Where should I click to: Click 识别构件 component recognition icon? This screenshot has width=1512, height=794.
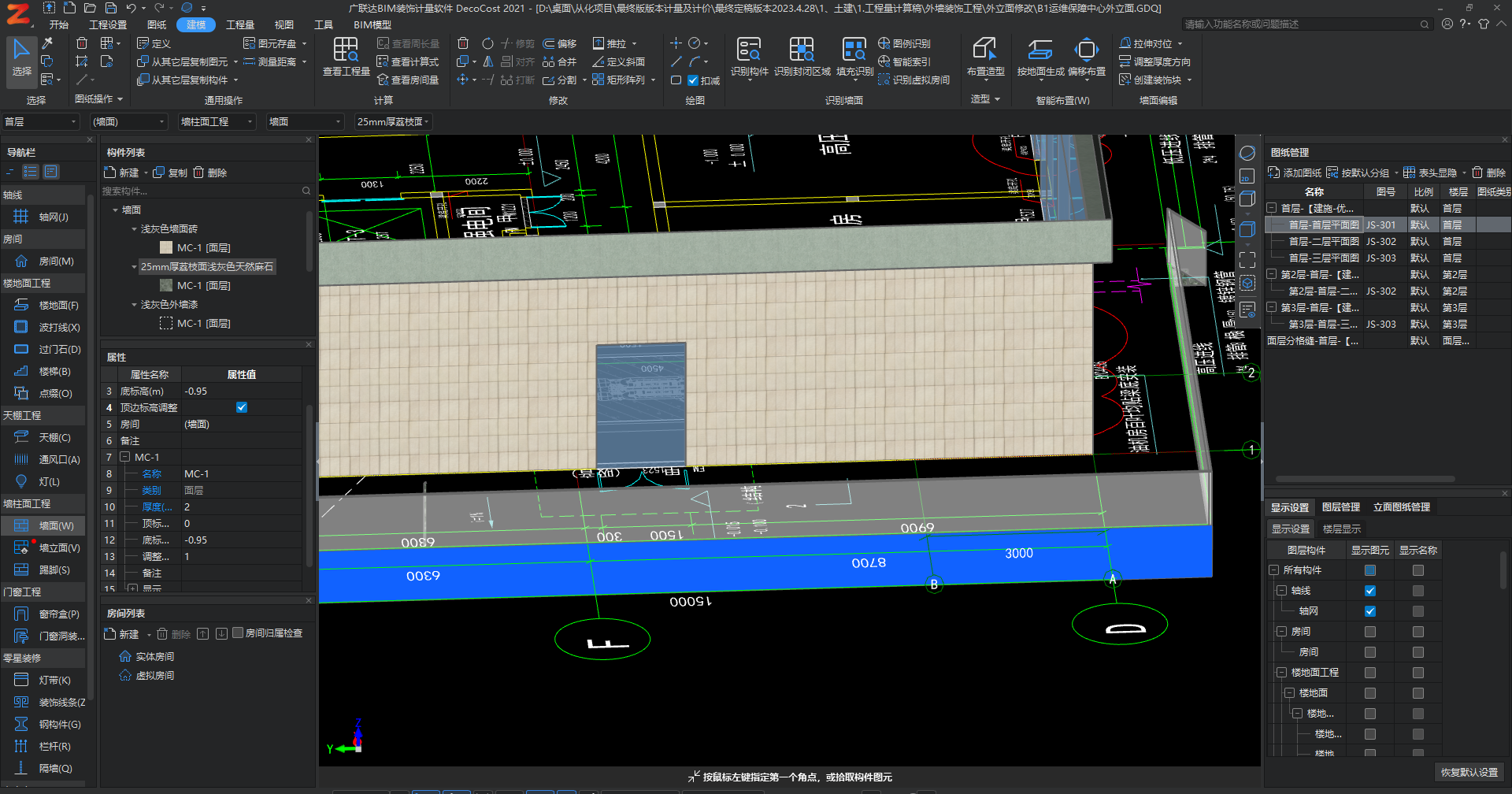(x=749, y=58)
